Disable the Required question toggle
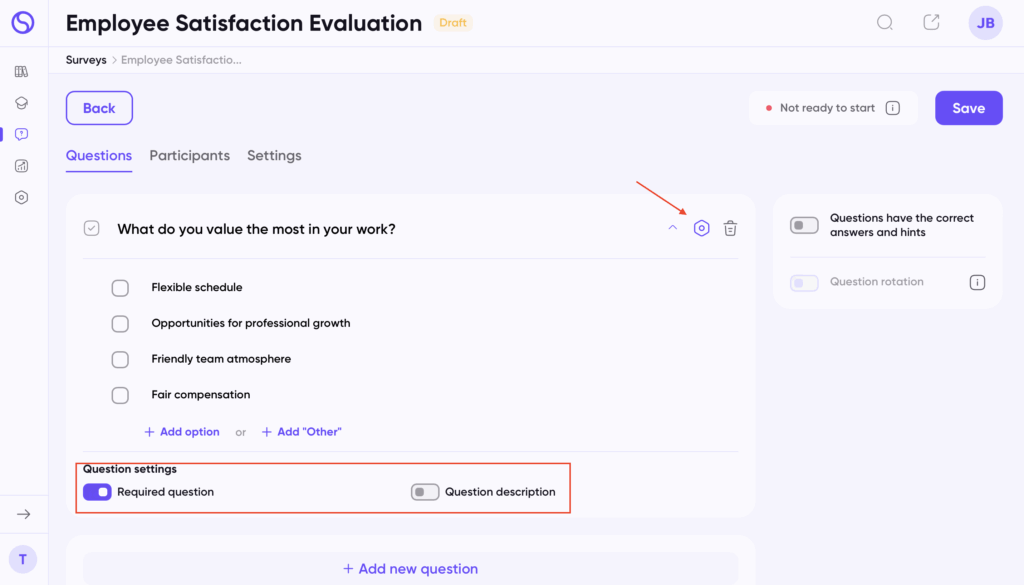The image size is (1024, 585). click(97, 492)
